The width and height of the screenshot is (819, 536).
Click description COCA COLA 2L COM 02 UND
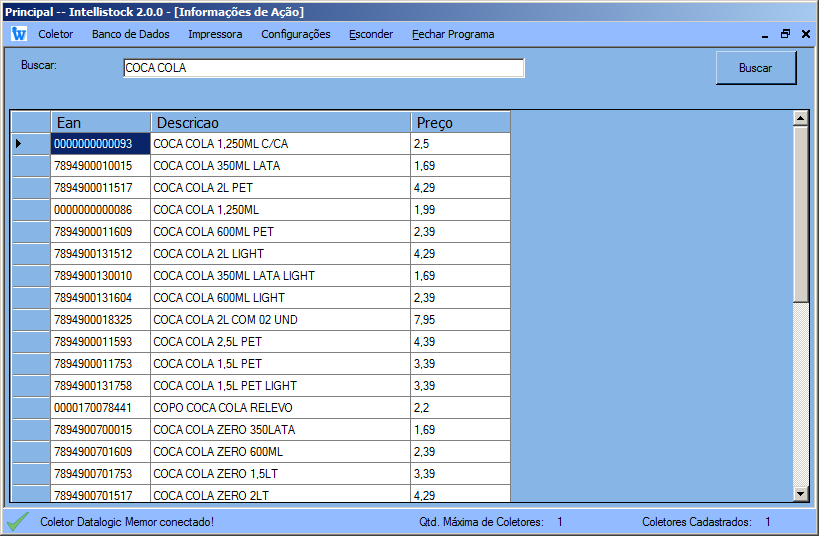coord(281,319)
